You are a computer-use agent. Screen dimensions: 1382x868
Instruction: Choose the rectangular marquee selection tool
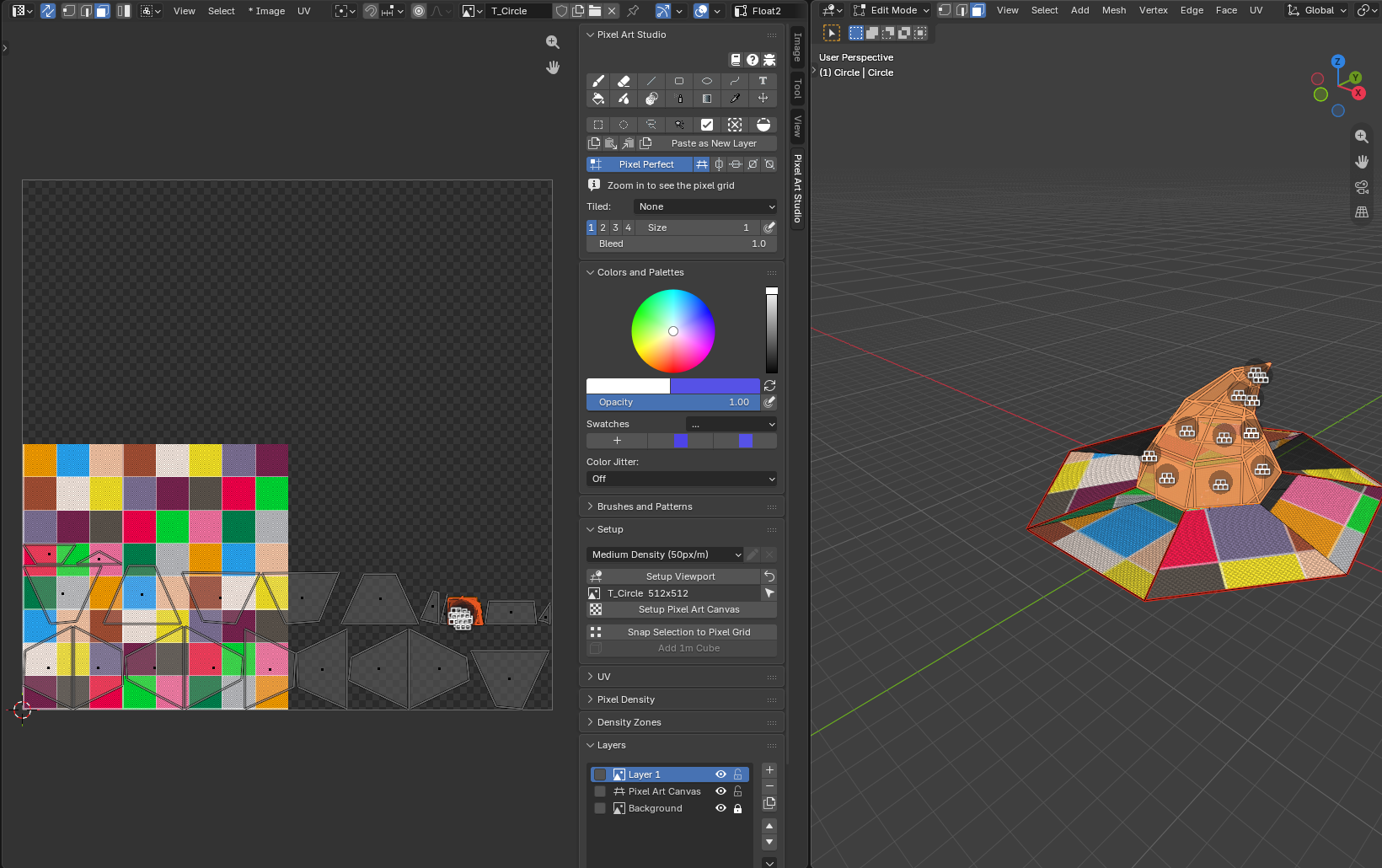pos(597,125)
